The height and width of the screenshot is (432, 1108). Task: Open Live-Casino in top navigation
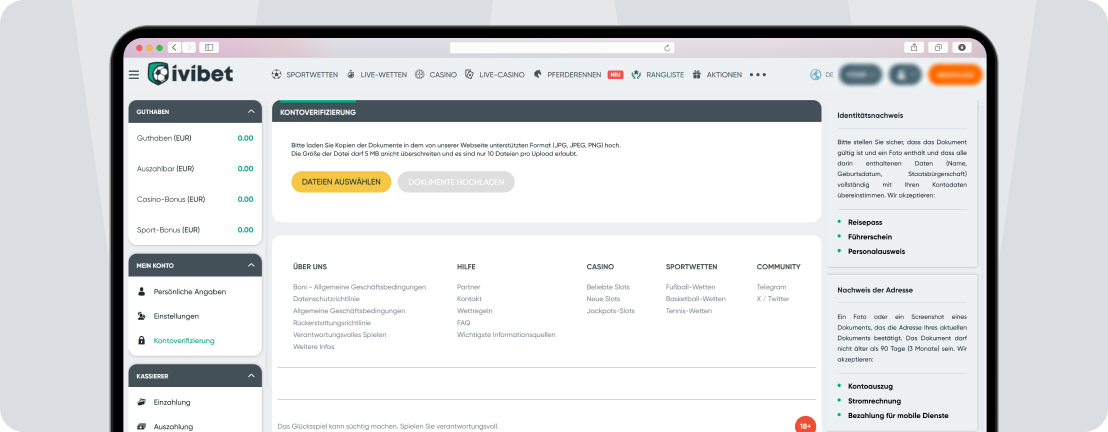coord(502,74)
